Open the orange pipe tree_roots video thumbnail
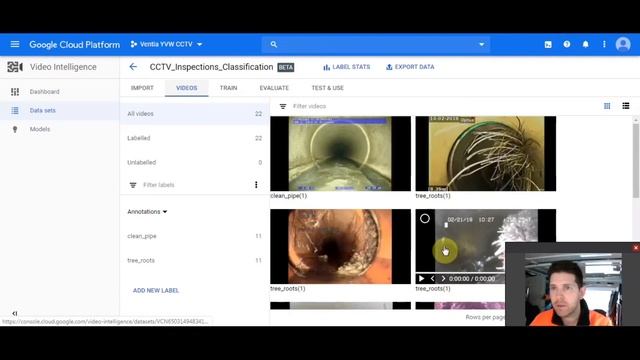The width and height of the screenshot is (640, 360). coord(340,247)
